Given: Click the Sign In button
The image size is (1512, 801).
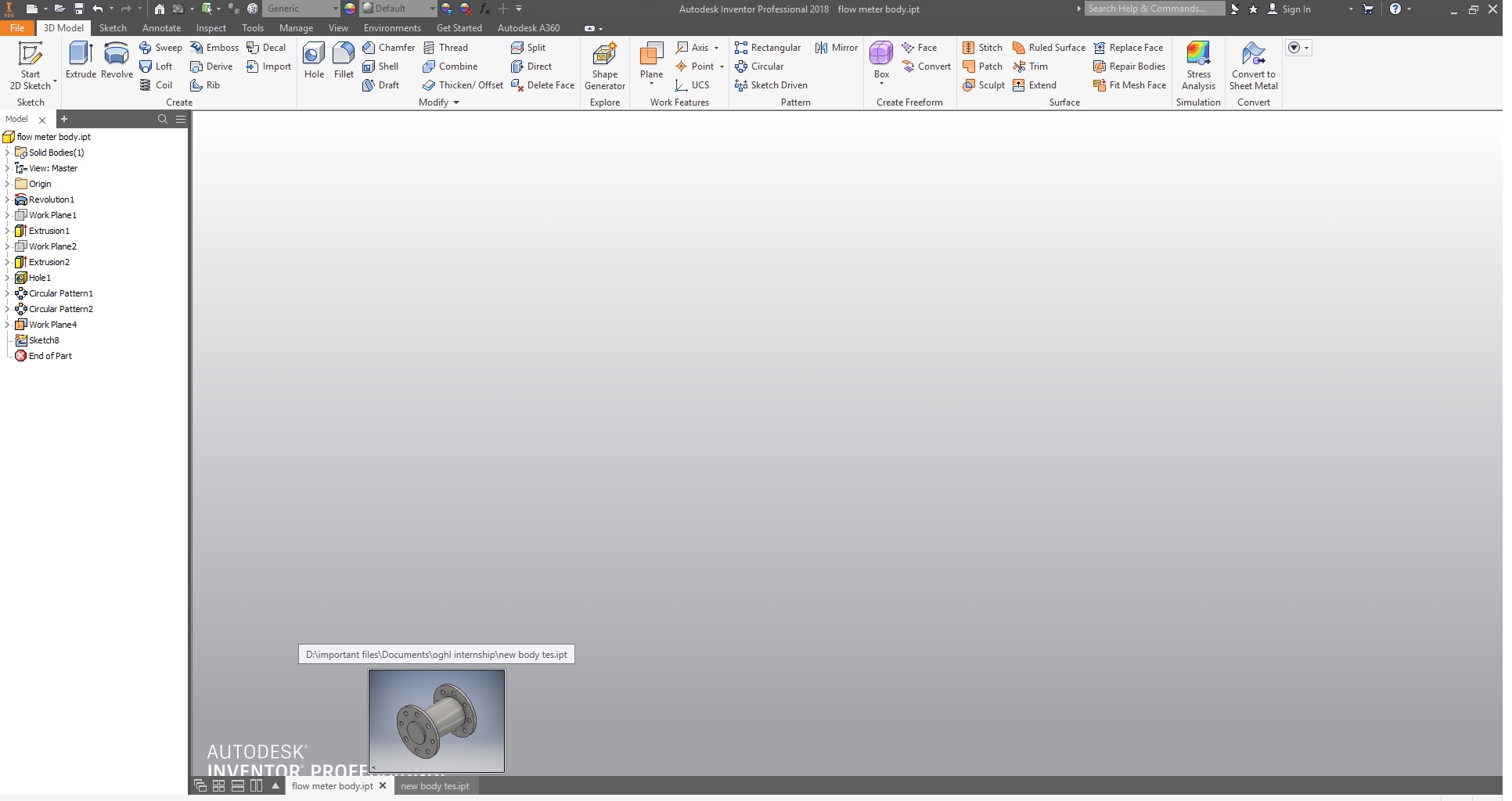Looking at the screenshot, I should (x=1298, y=9).
